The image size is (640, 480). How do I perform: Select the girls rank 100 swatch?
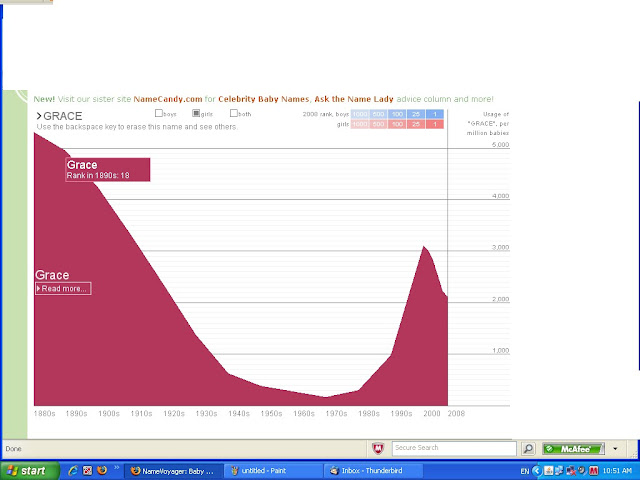(x=397, y=124)
